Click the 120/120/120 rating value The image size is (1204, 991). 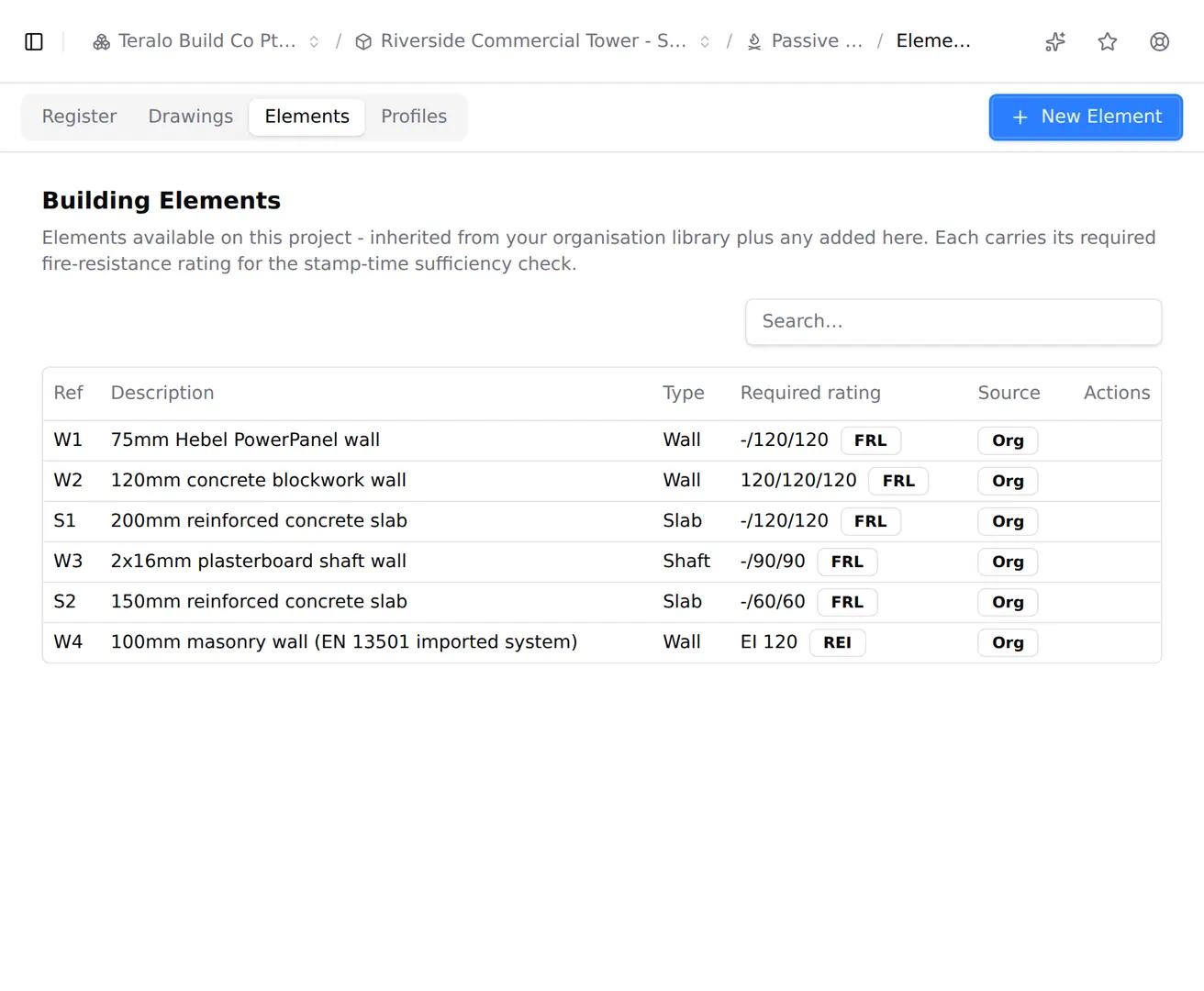coord(798,480)
